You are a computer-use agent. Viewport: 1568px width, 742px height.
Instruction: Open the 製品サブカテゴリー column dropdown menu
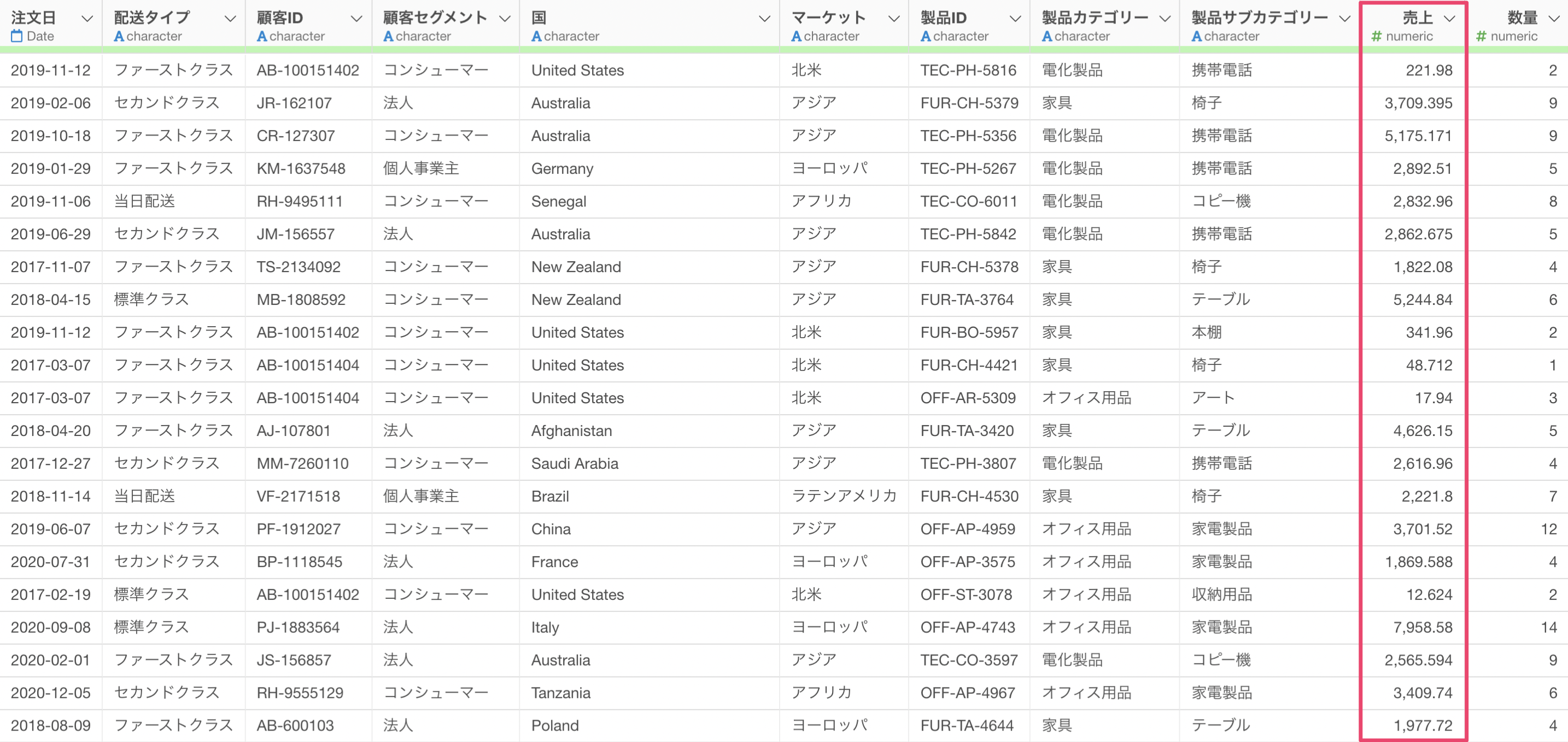coord(1344,19)
